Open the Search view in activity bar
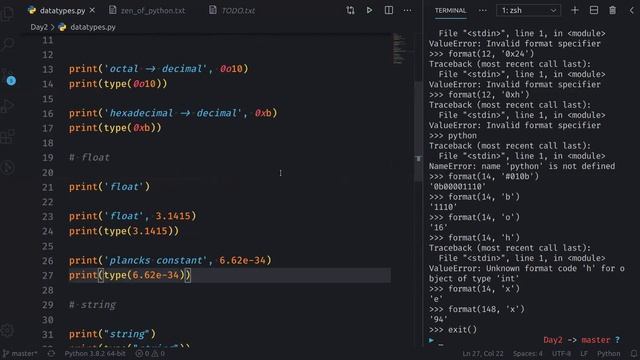 tap(8, 44)
